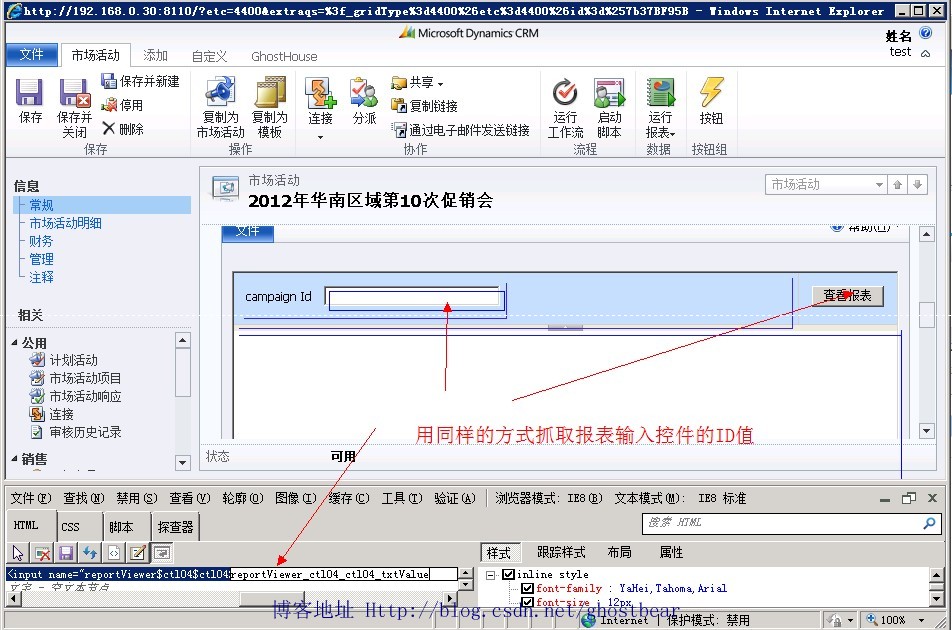The image size is (952, 630).
Task: Switch to the 自定义 ribbon tab
Action: [x=209, y=56]
